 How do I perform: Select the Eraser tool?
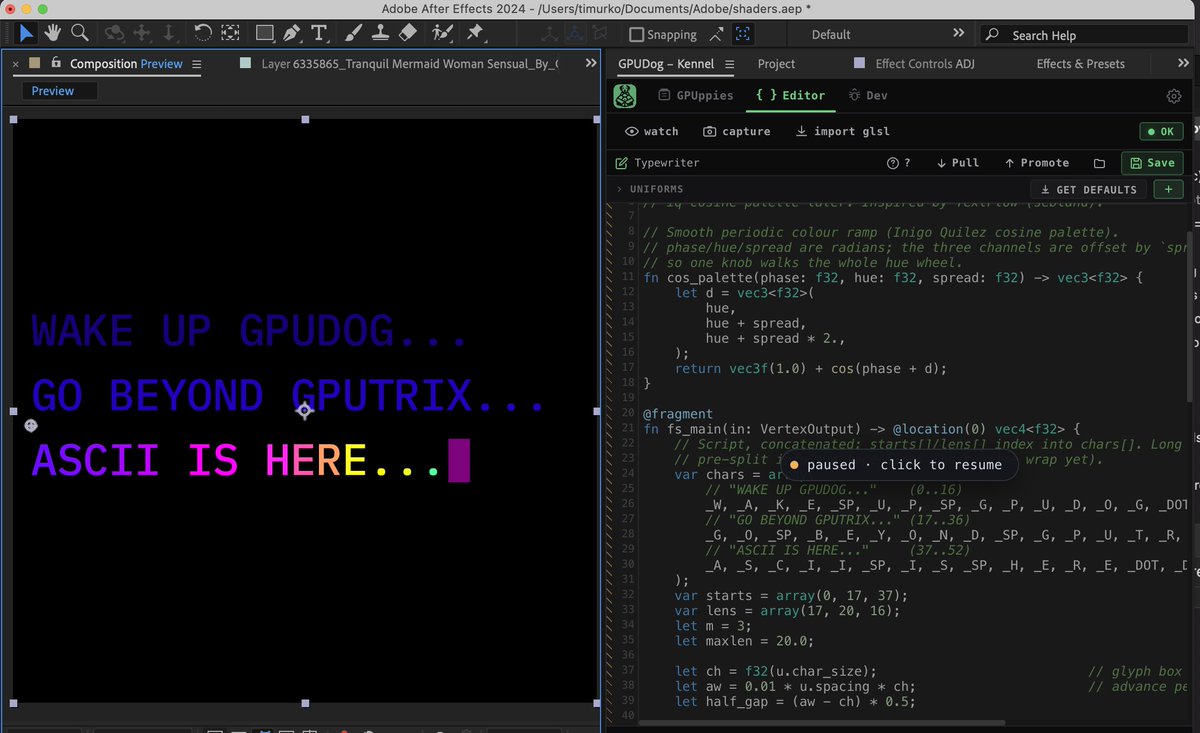pos(407,33)
